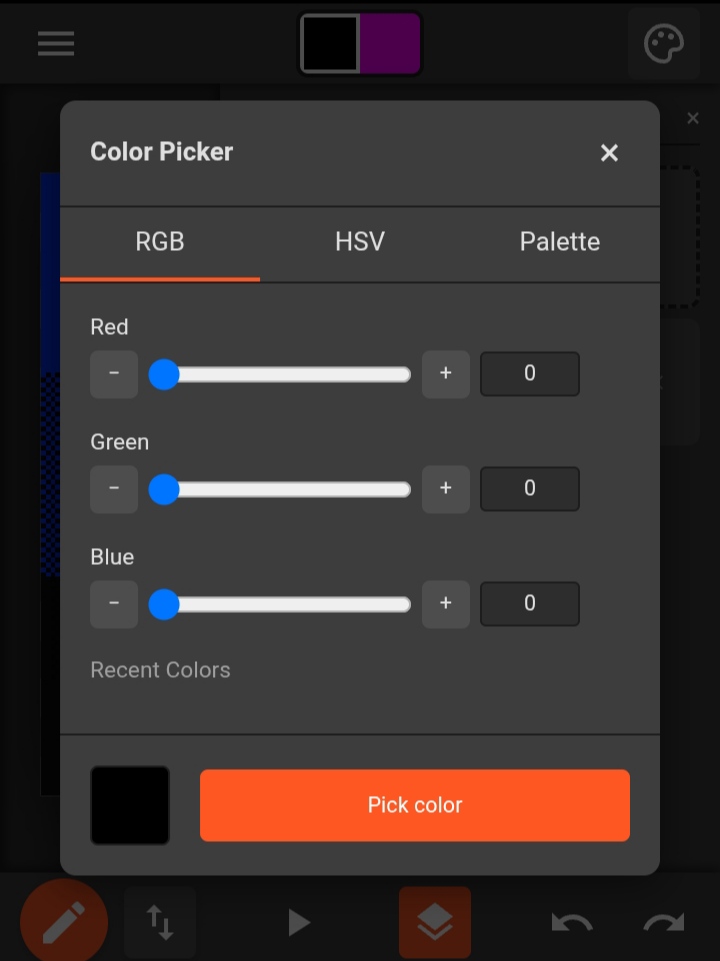
Task: Redo the last action
Action: click(663, 922)
